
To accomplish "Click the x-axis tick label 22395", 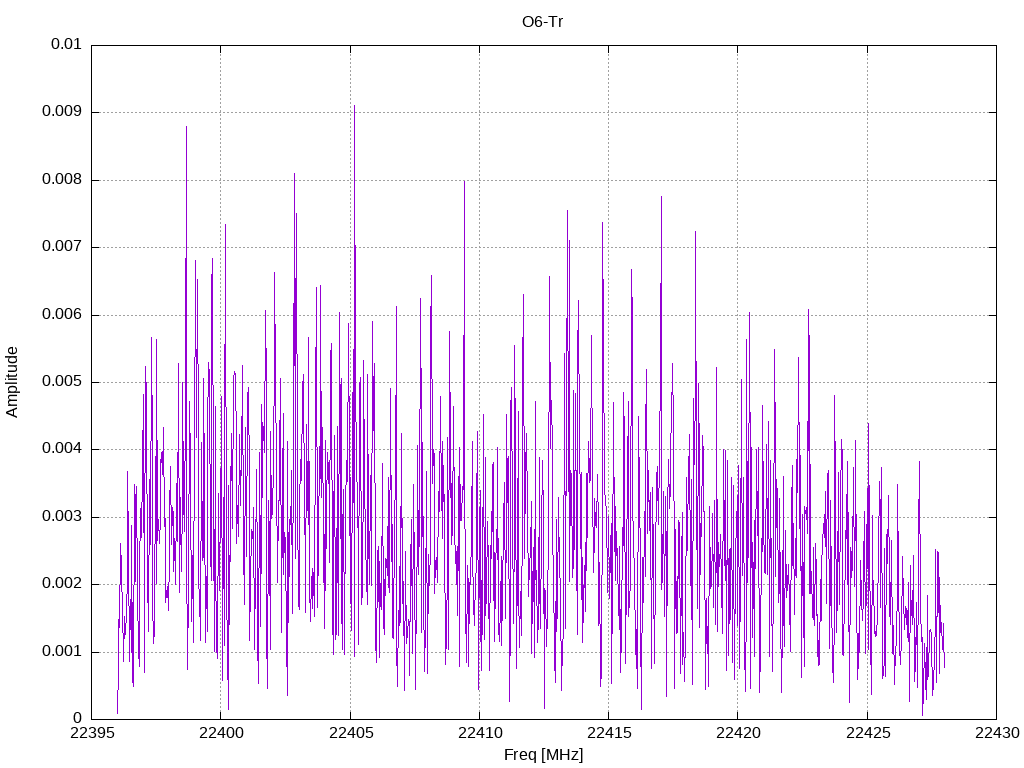I will click(91, 733).
